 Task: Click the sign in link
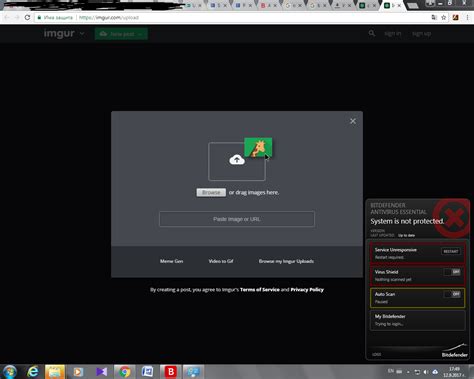(x=392, y=34)
